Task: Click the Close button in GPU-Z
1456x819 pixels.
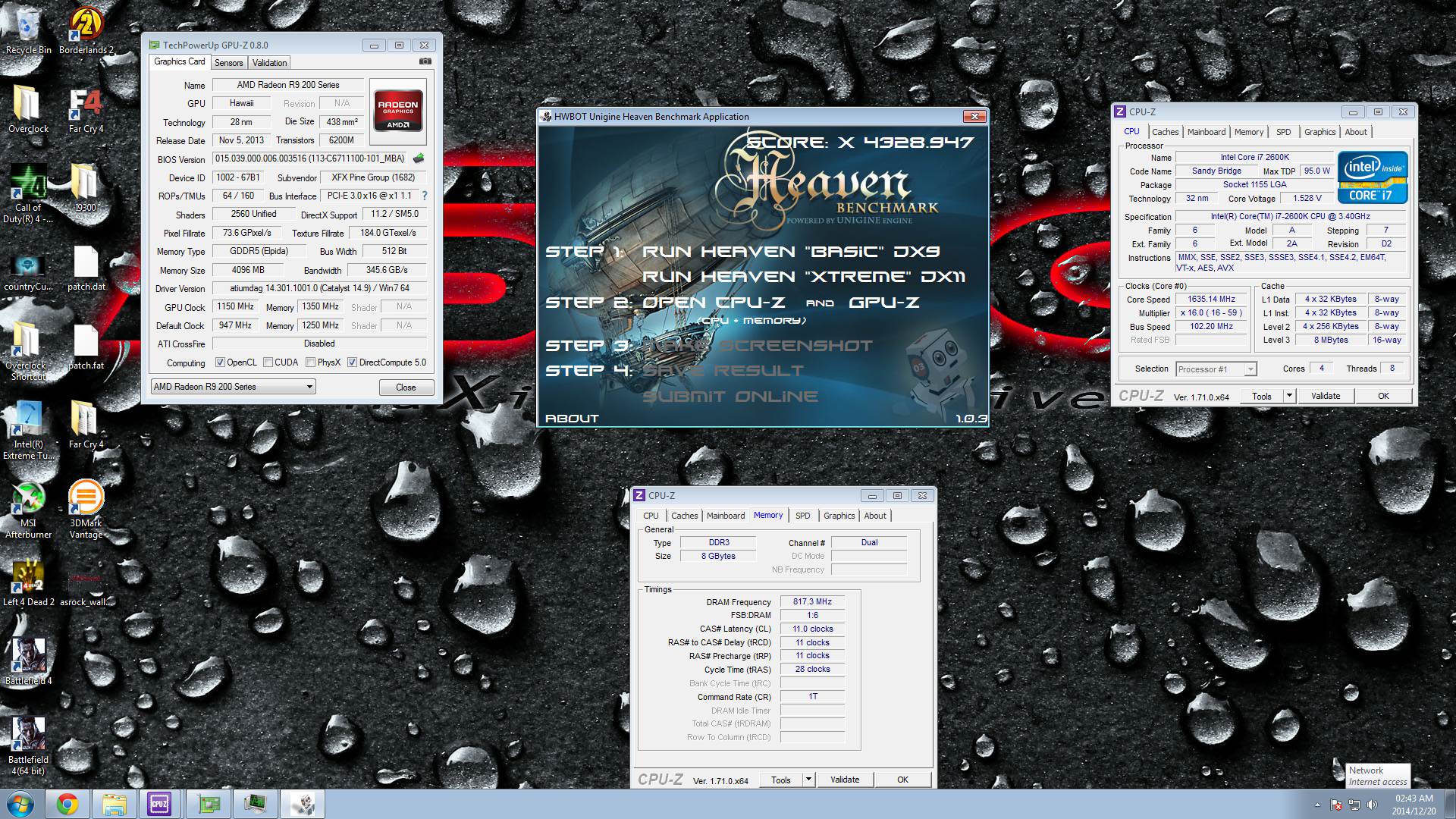Action: tap(406, 387)
